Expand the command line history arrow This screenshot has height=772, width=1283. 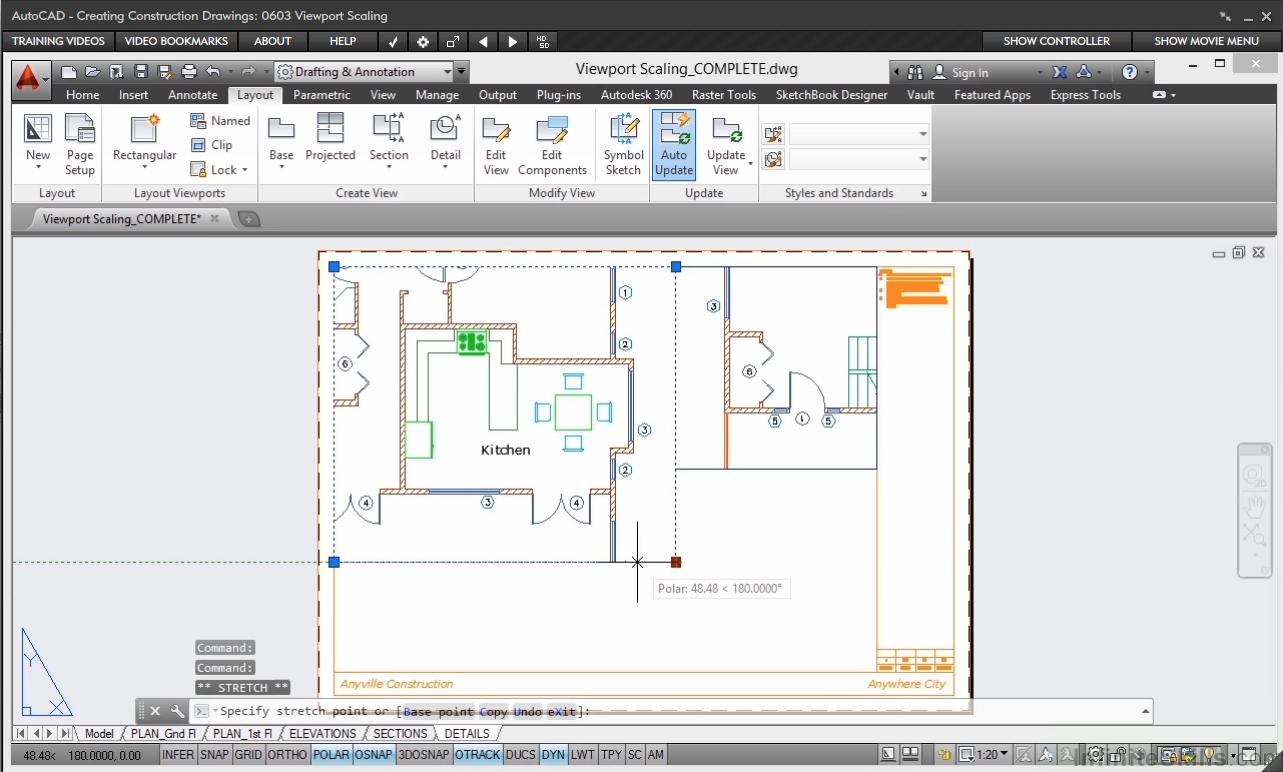coord(1145,711)
